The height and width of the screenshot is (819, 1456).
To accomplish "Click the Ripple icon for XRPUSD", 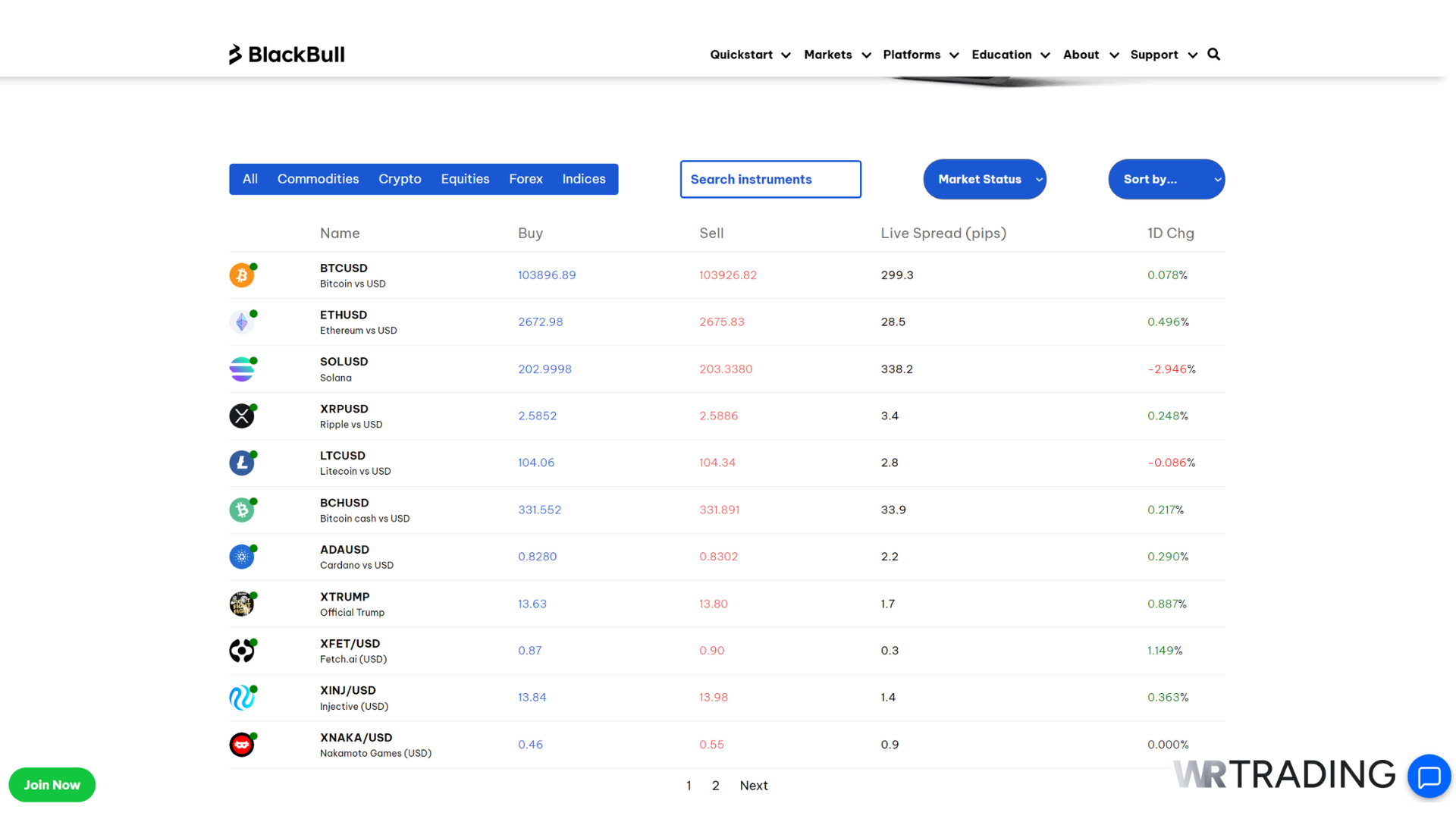I will (x=242, y=416).
